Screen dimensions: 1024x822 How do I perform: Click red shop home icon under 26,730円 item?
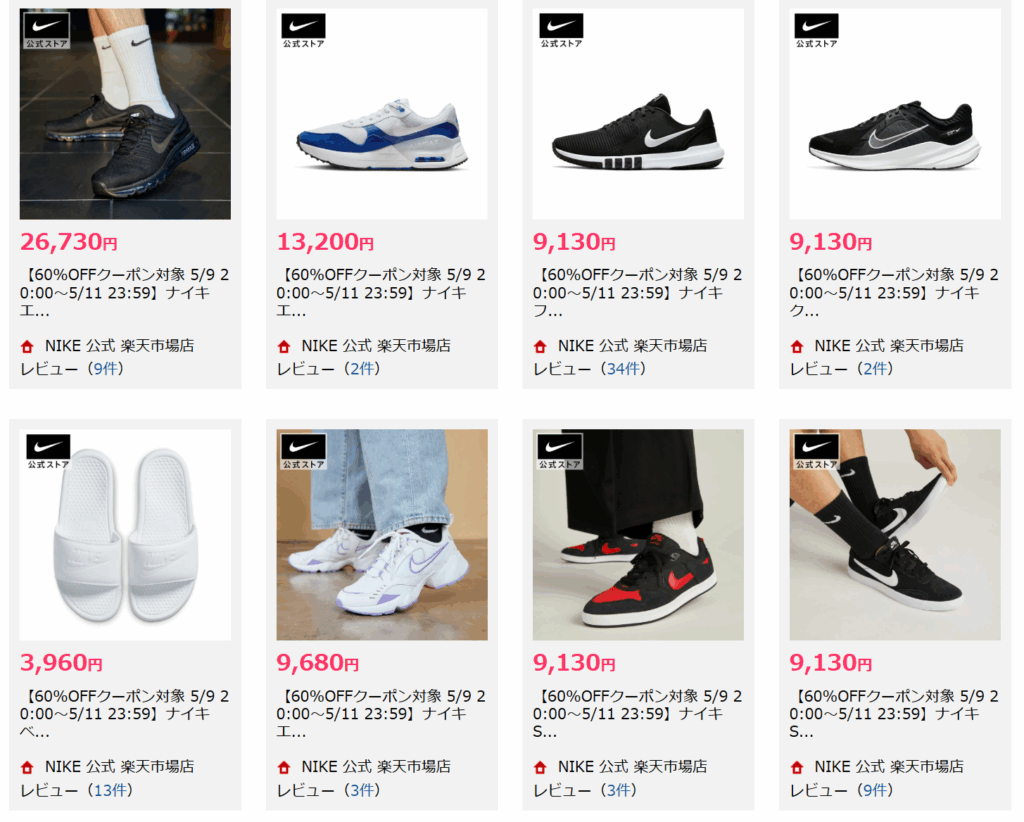tap(27, 346)
